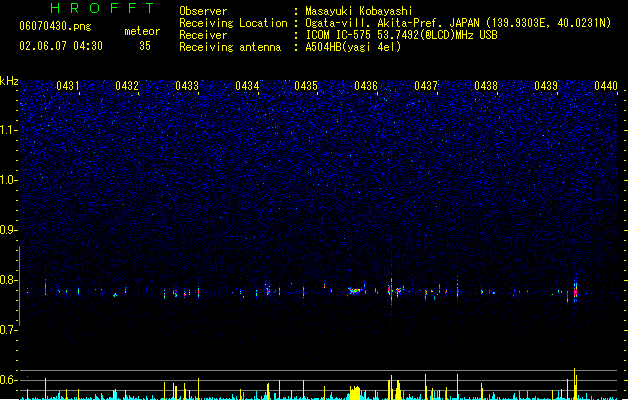Click the 0432 time marker

(x=127, y=86)
